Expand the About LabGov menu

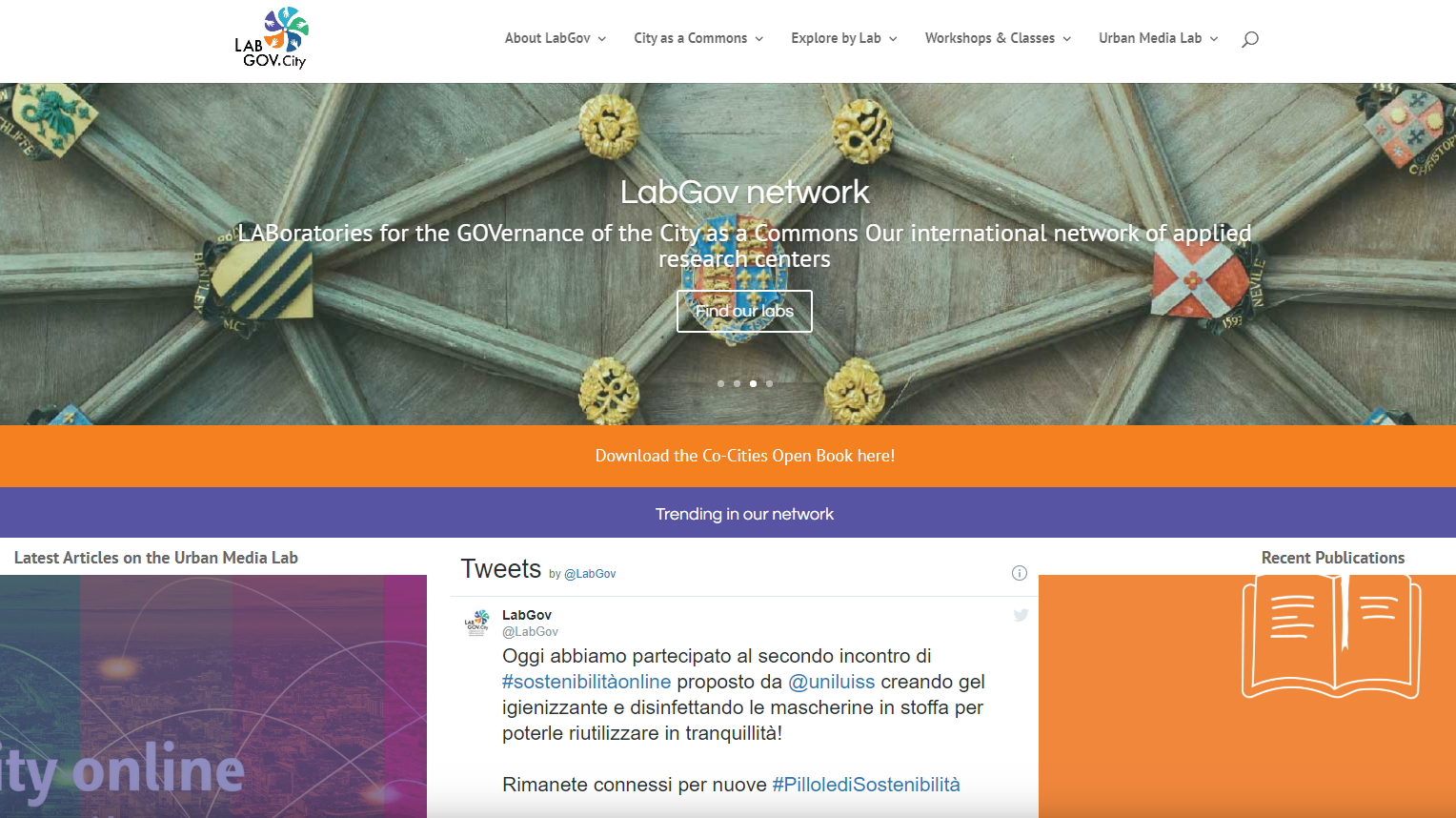(x=556, y=38)
